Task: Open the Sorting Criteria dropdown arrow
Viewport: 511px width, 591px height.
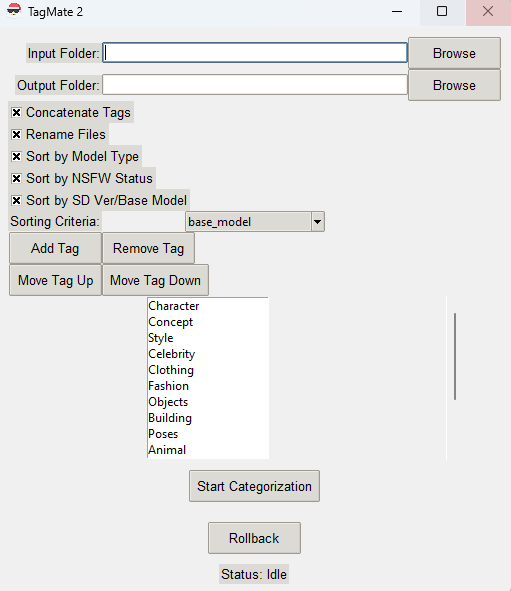Action: pos(318,222)
